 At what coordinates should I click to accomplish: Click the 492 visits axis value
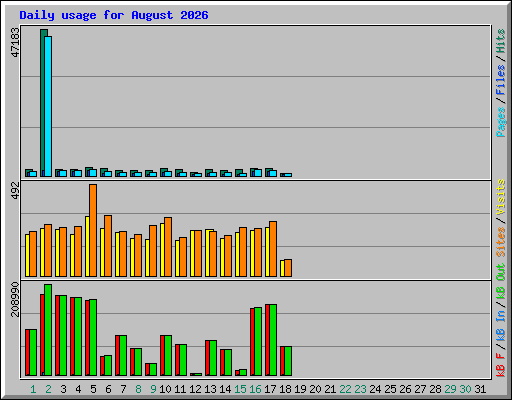click(x=15, y=191)
